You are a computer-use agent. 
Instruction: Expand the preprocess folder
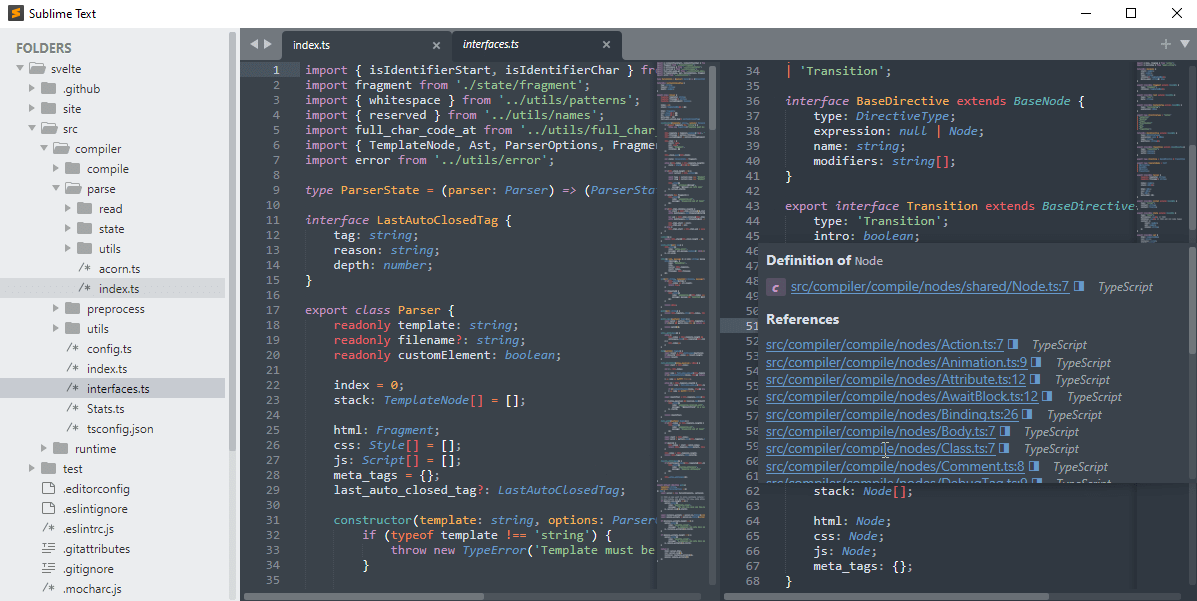point(56,309)
